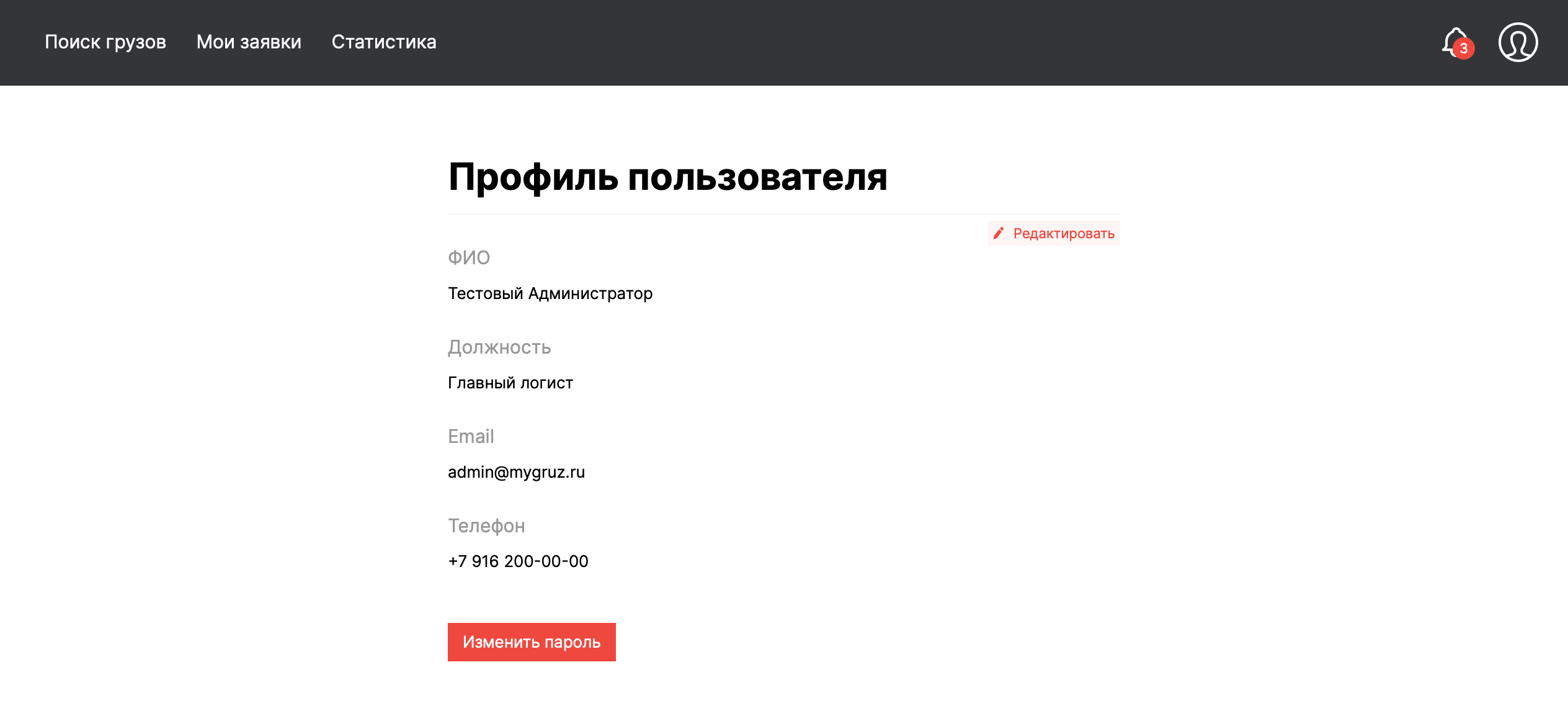Click the ФИО field label
This screenshot has width=1568, height=711.
[x=469, y=257]
